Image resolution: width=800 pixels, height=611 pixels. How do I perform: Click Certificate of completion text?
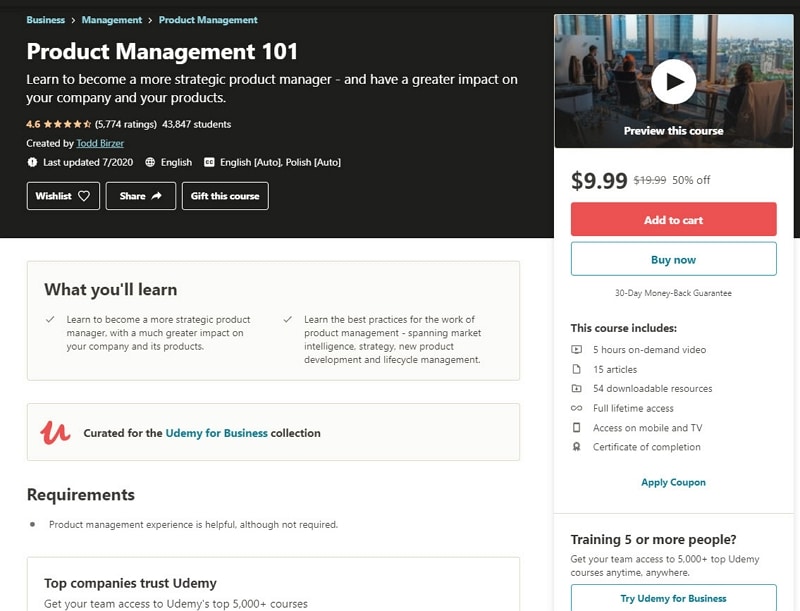(x=646, y=447)
